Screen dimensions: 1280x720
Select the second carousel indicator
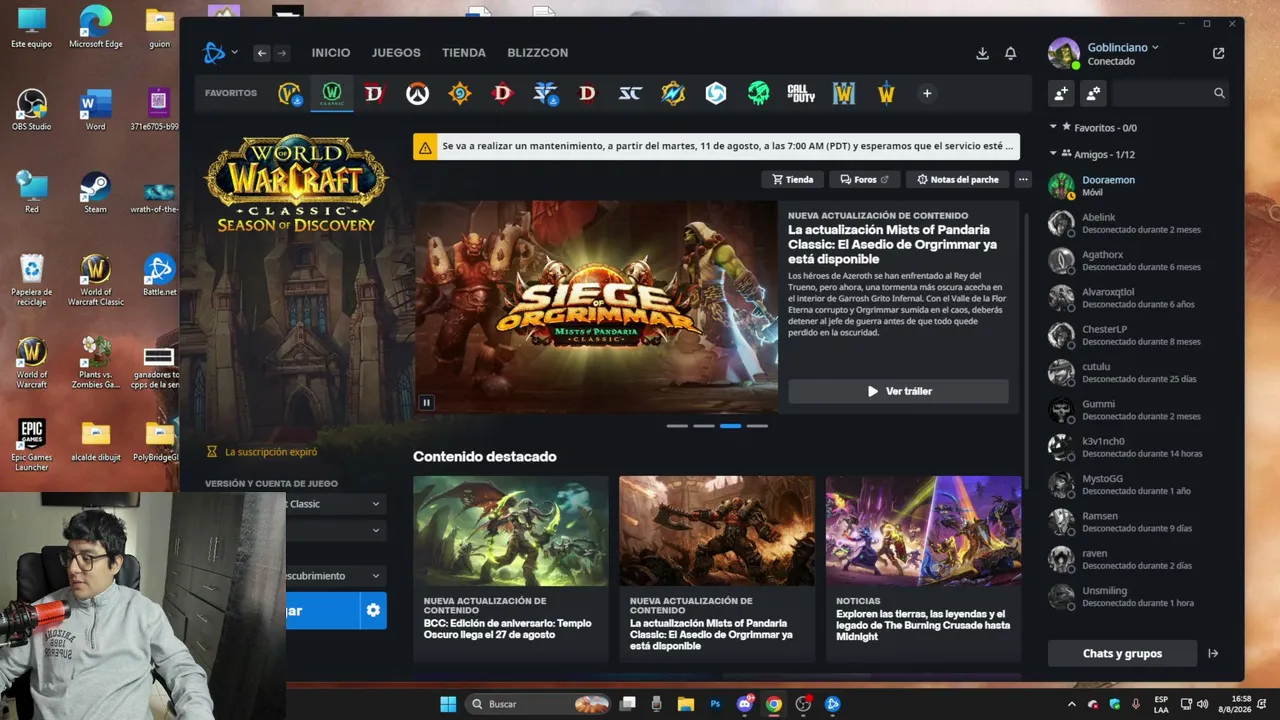tap(704, 426)
